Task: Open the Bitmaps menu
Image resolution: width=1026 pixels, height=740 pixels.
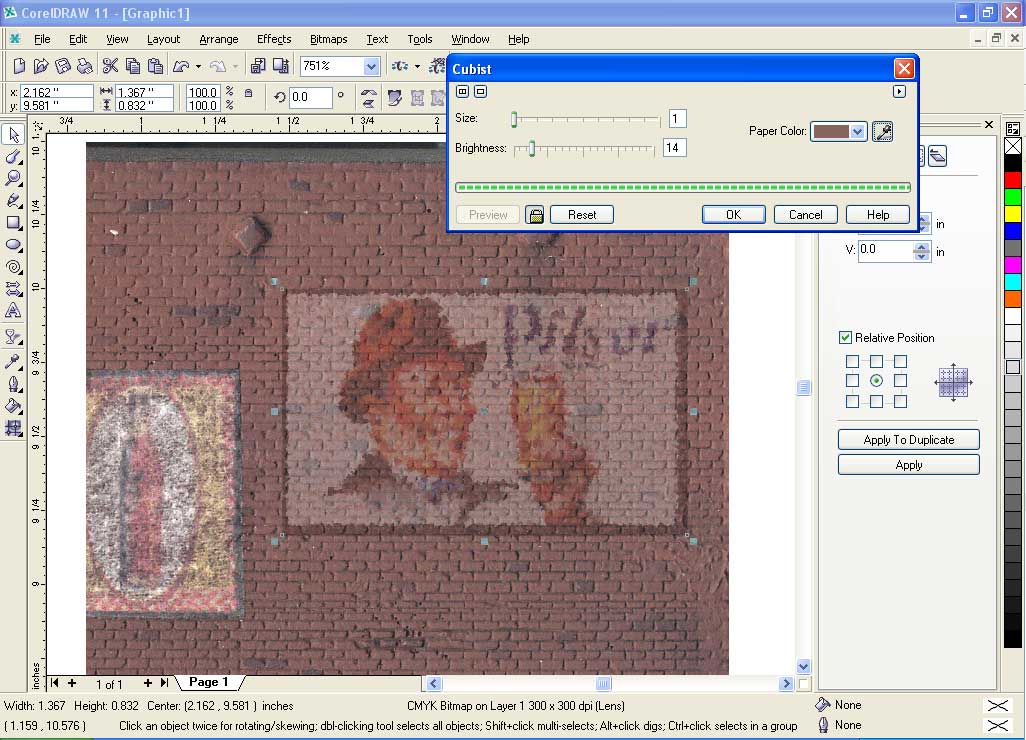Action: tap(328, 39)
